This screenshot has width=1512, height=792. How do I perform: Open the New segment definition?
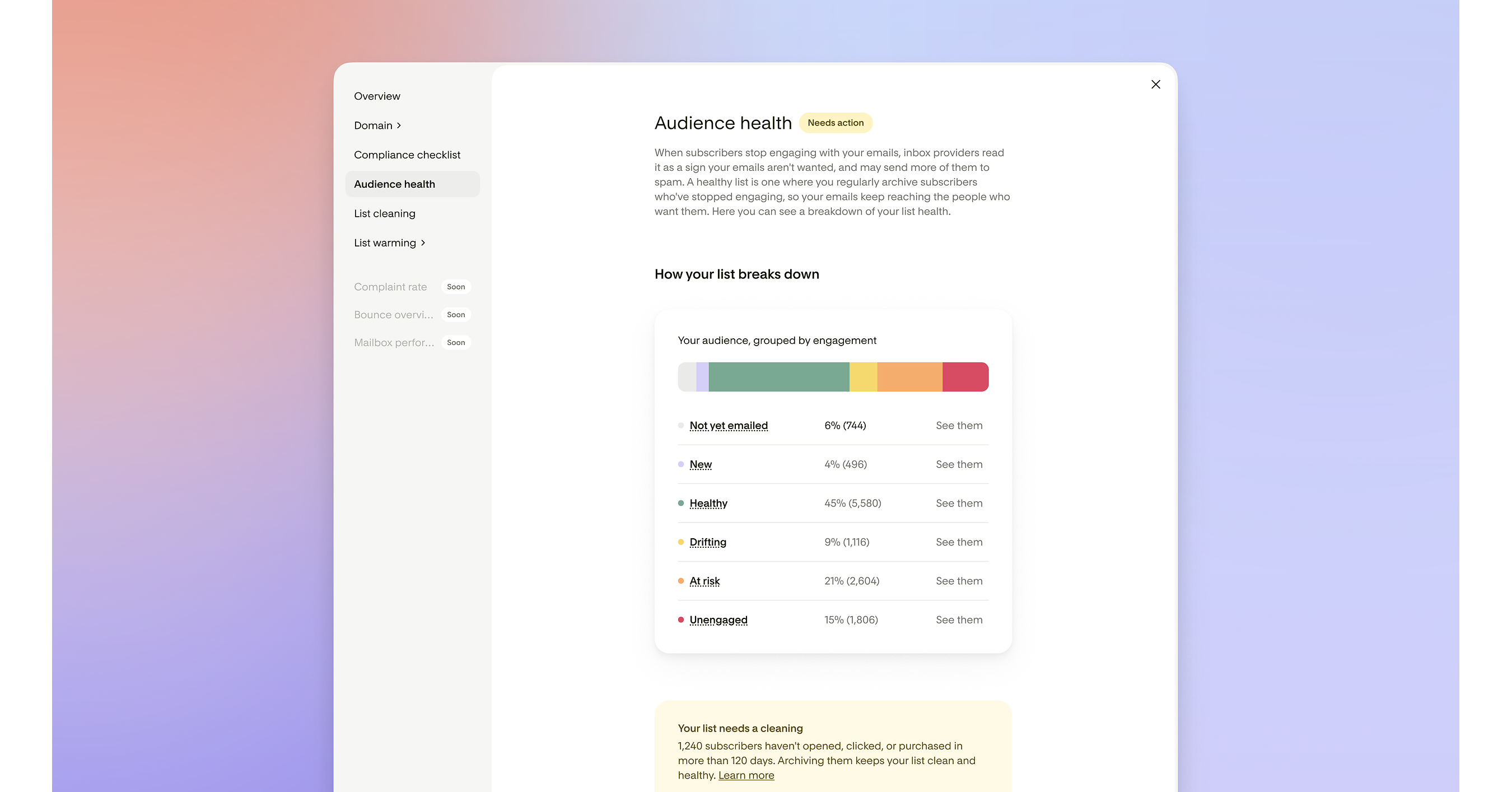700,464
